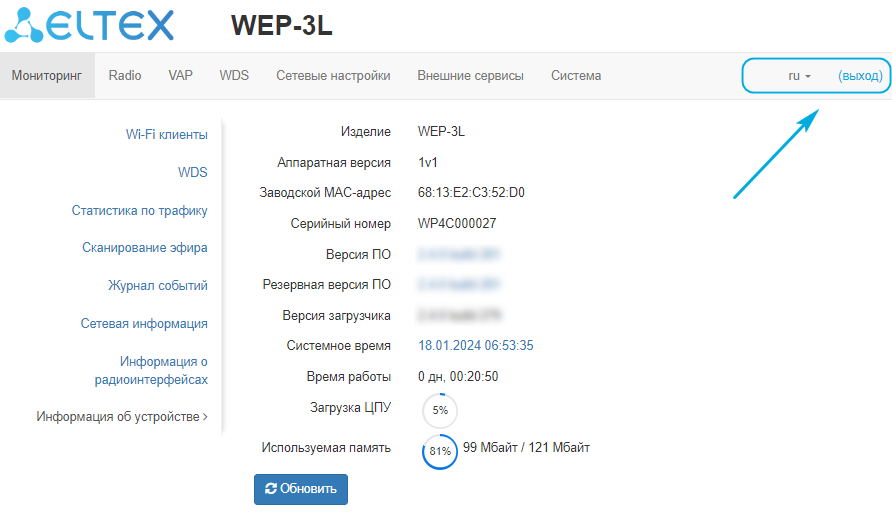Open Сетевые настройки tab

pos(333,76)
